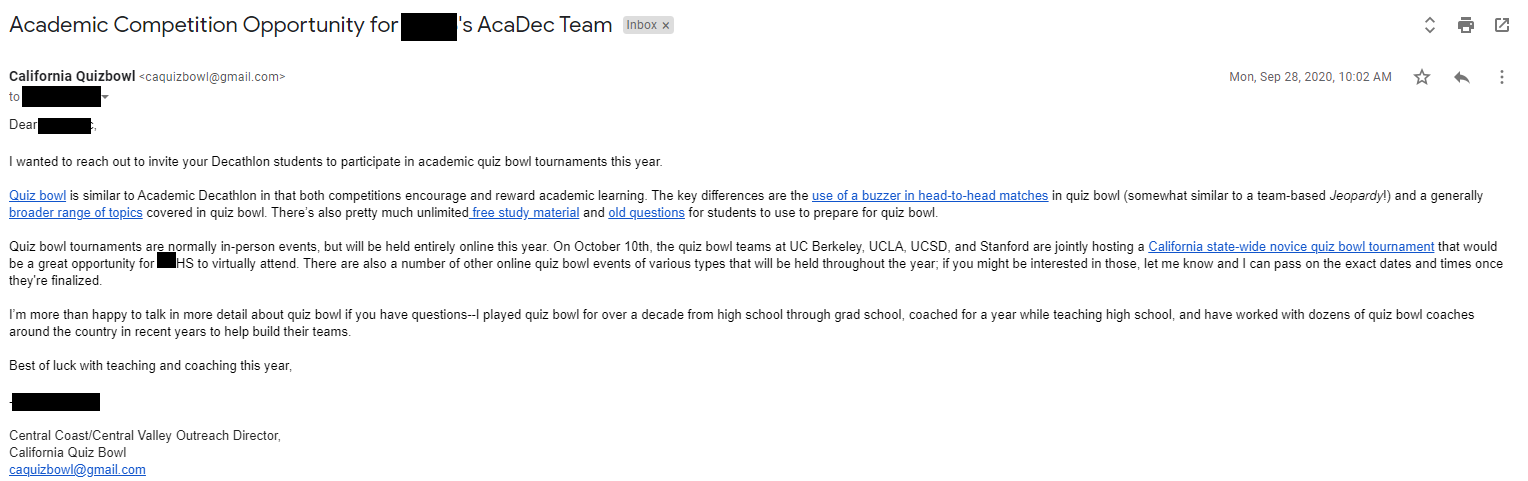Print this email using the printer icon
This screenshot has height=481, width=1528.
pos(1466,25)
